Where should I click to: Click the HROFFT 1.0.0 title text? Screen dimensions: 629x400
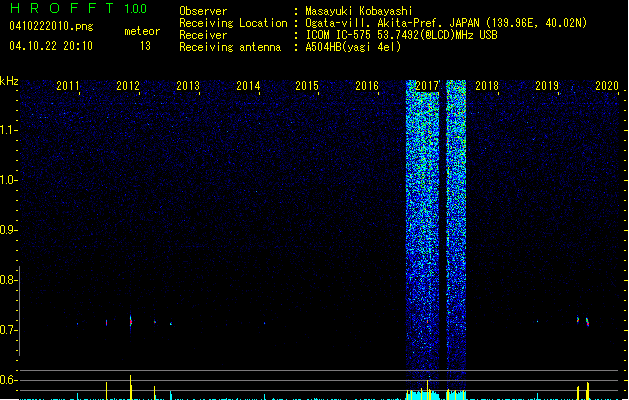(x=79, y=8)
